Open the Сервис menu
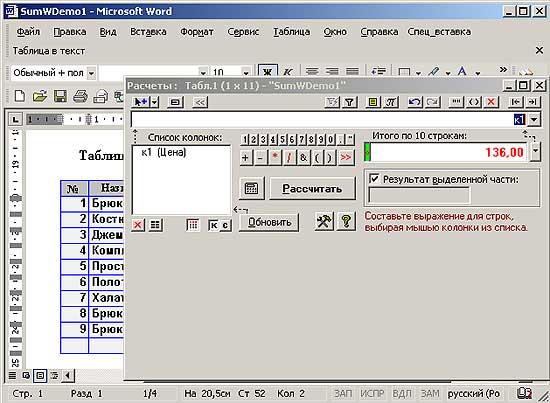 tap(243, 32)
